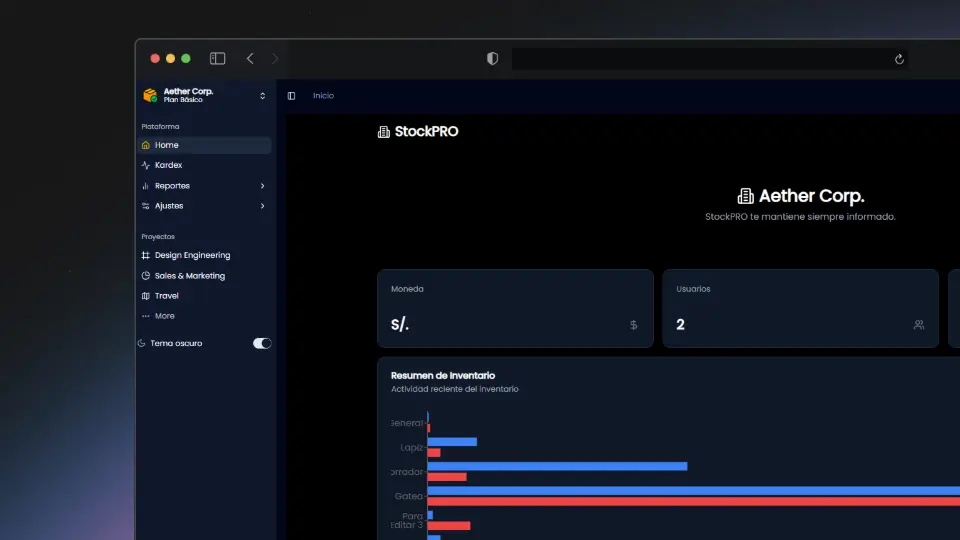Click 'StockPRO te mantiene siempre informado.' text
The image size is (960, 540).
(x=800, y=217)
